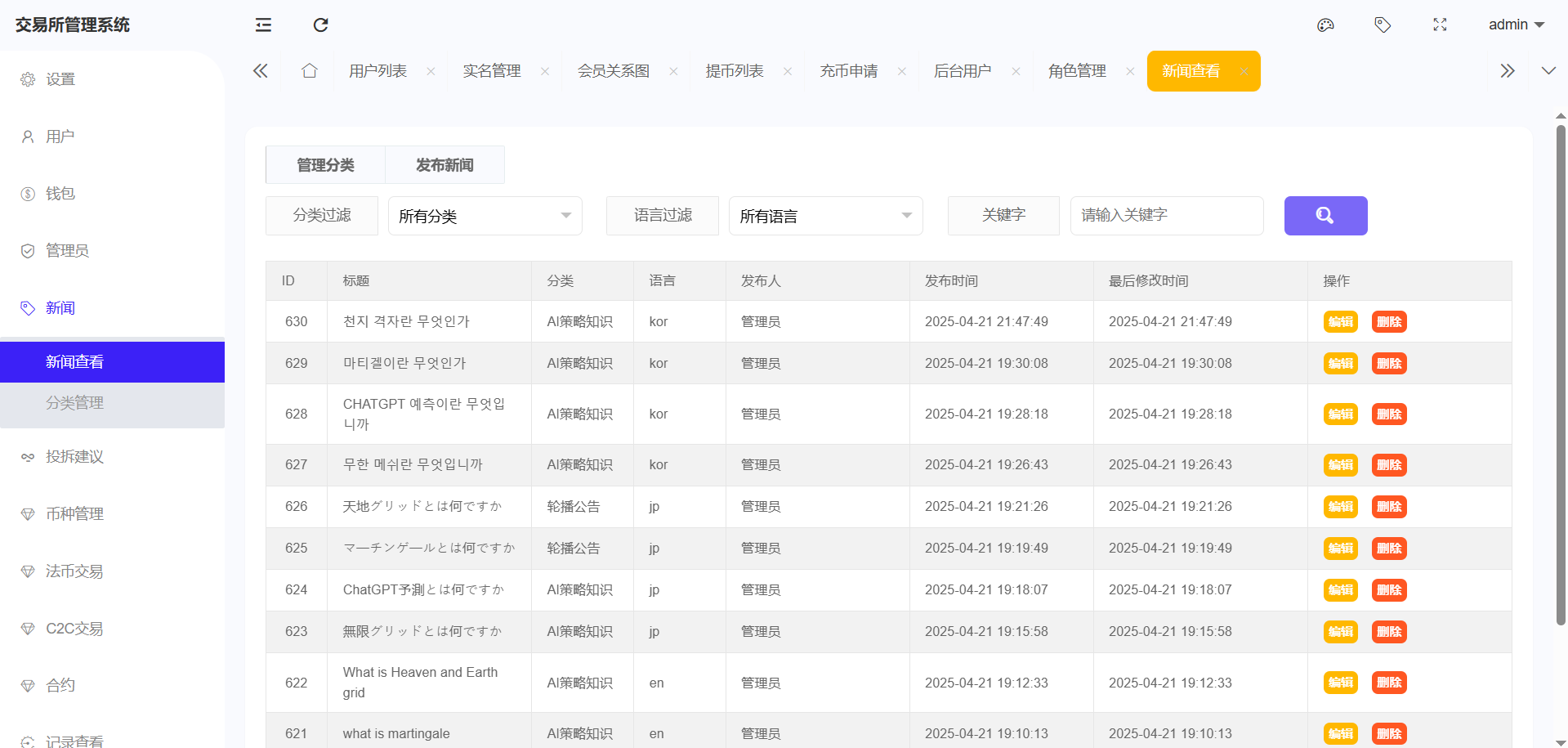The width and height of the screenshot is (1568, 748).
Task: Collapse the sidebar with the menu fold icon
Action: [x=263, y=25]
